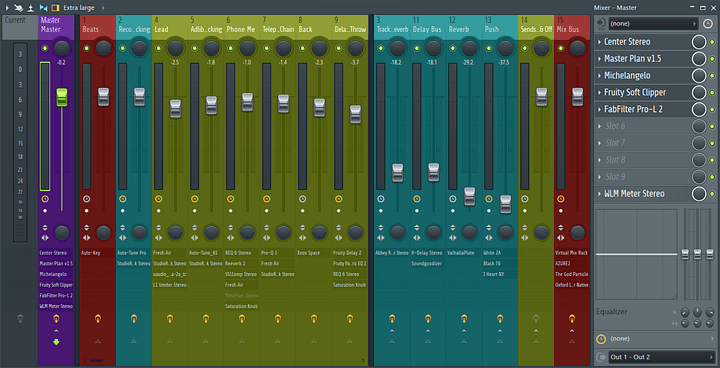
Task: Select the Phone Me track header
Action: click(242, 27)
